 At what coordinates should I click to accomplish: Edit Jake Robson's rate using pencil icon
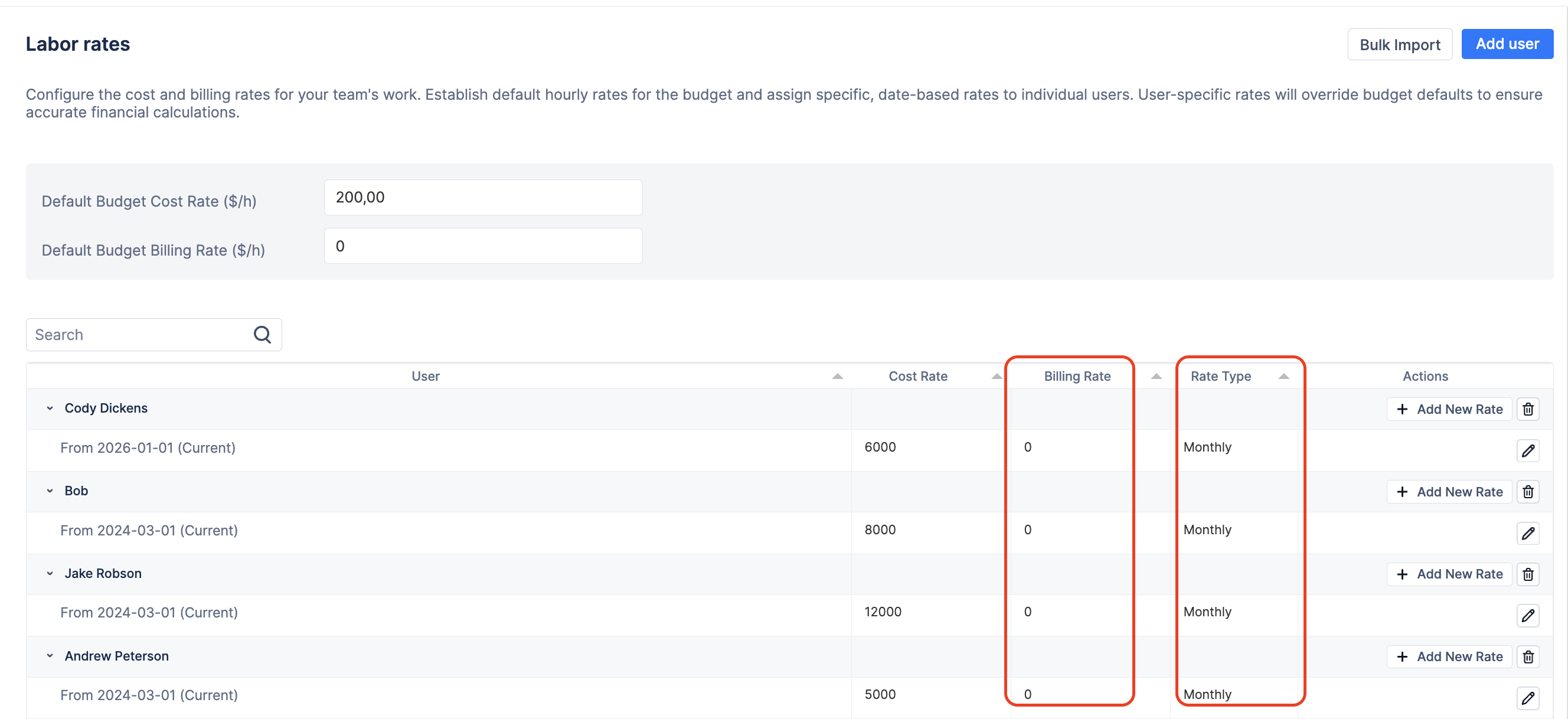[x=1528, y=616]
